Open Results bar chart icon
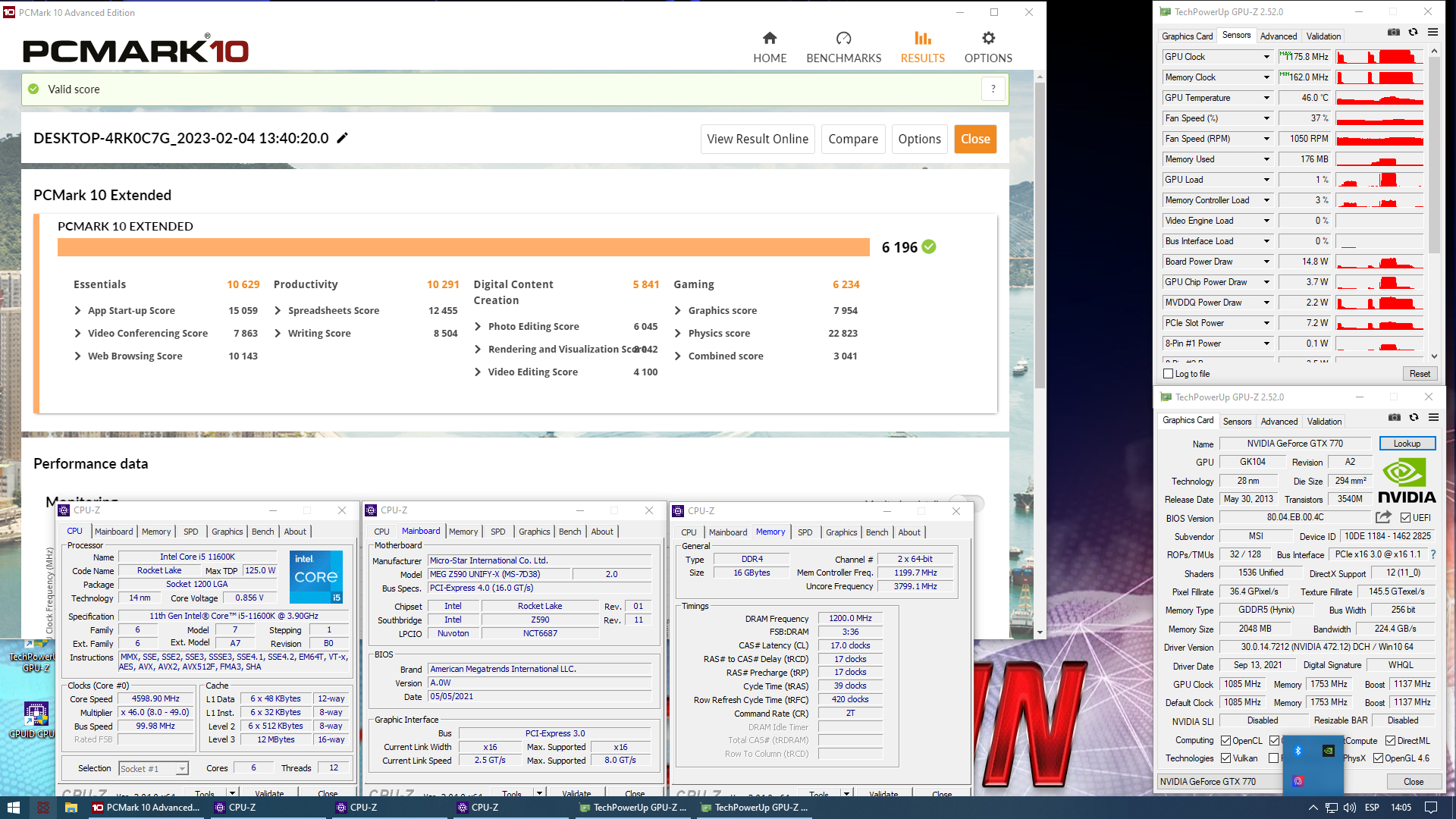Image resolution: width=1456 pixels, height=819 pixels. (x=922, y=38)
